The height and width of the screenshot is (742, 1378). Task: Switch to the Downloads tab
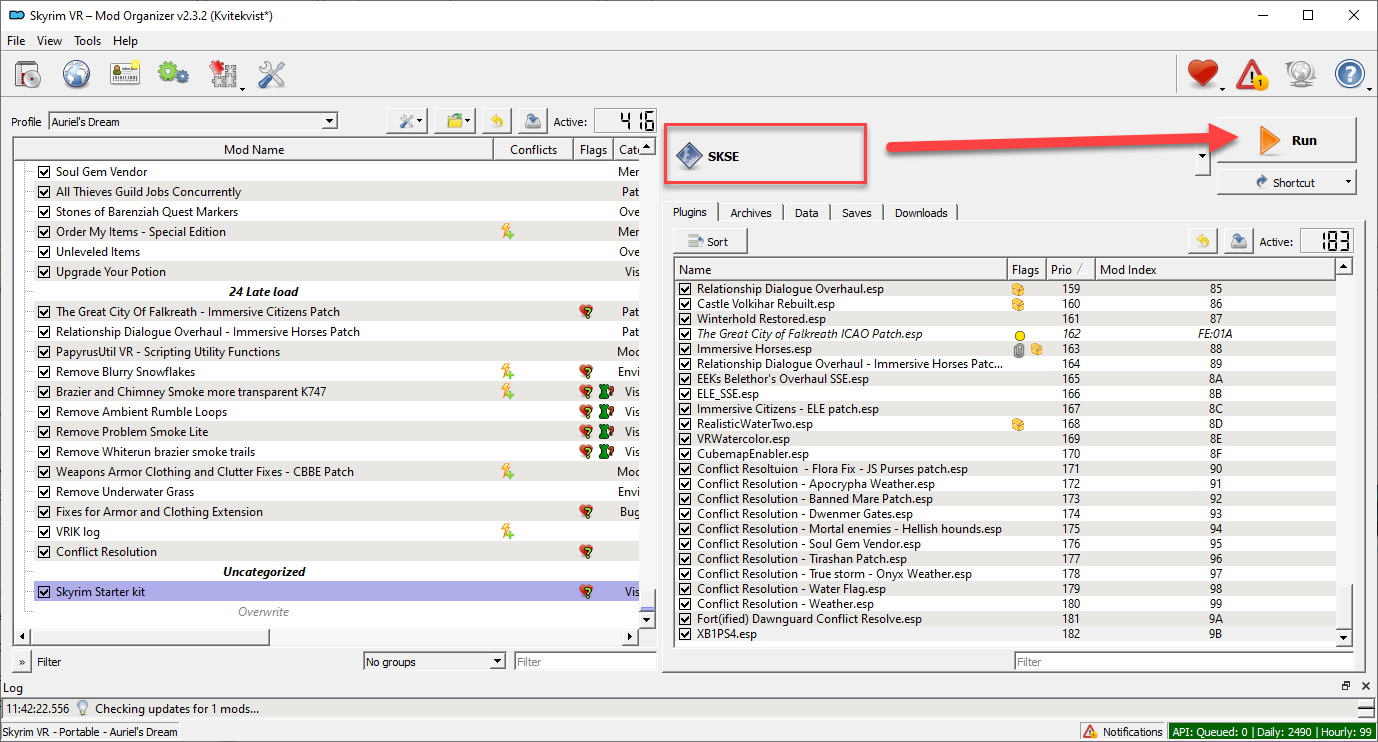[x=921, y=212]
